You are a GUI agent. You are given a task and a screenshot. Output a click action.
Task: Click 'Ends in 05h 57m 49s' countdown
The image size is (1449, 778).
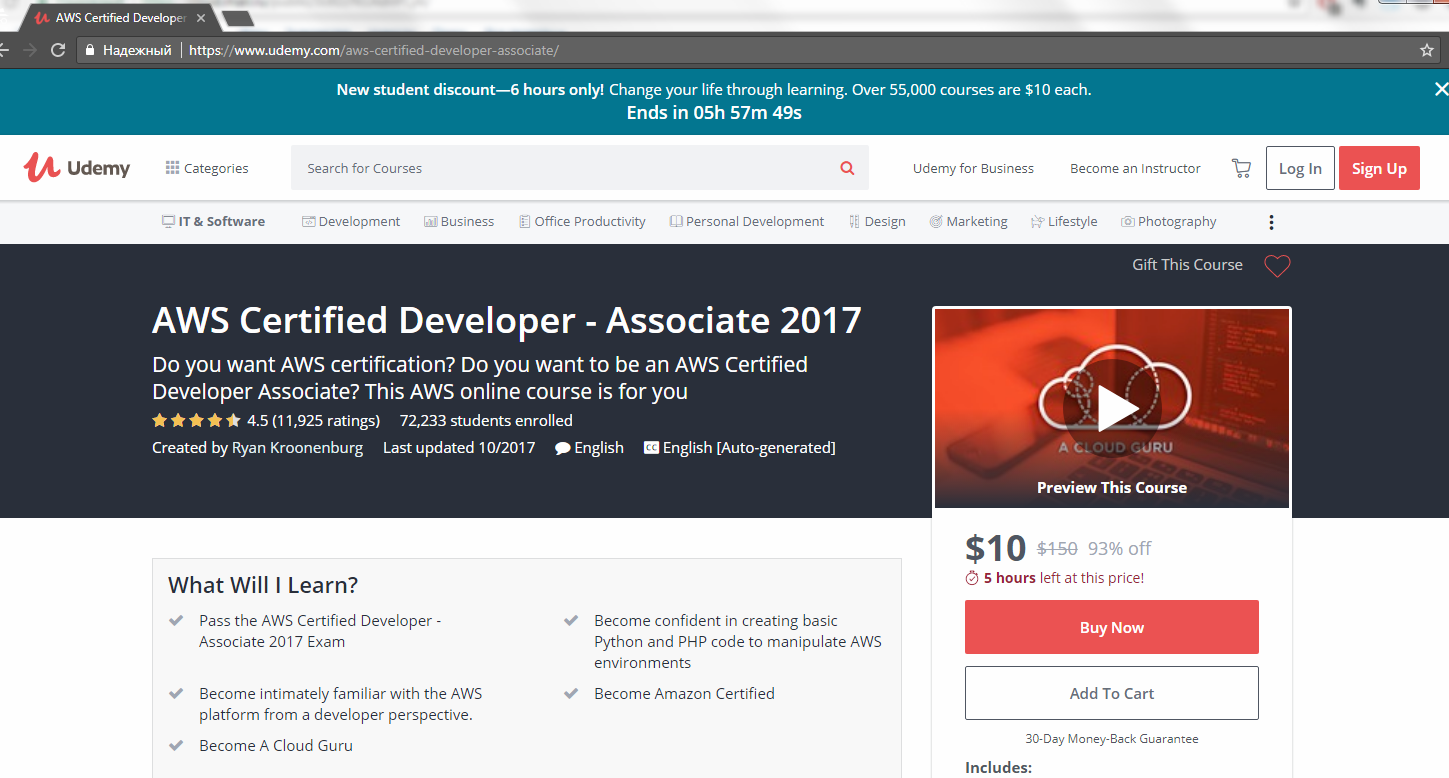[714, 112]
